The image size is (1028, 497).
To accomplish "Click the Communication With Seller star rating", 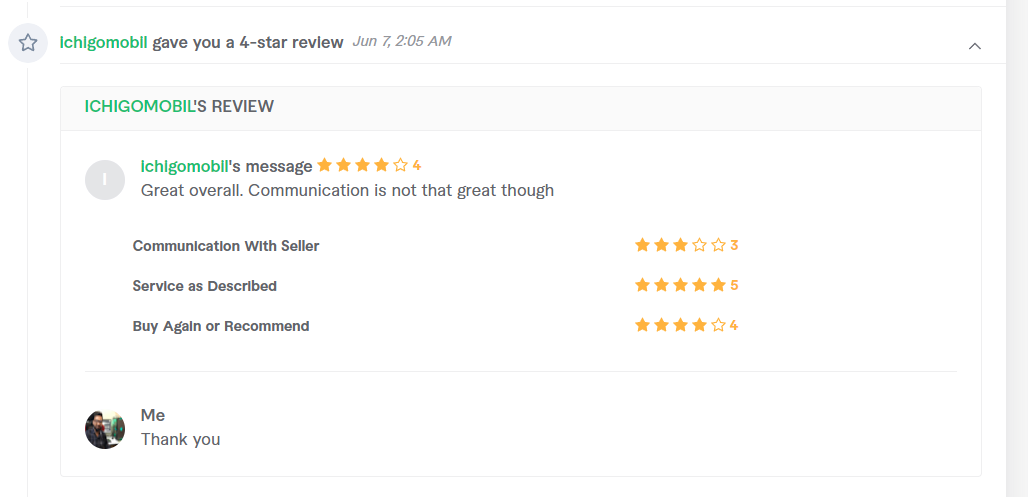I will point(681,245).
